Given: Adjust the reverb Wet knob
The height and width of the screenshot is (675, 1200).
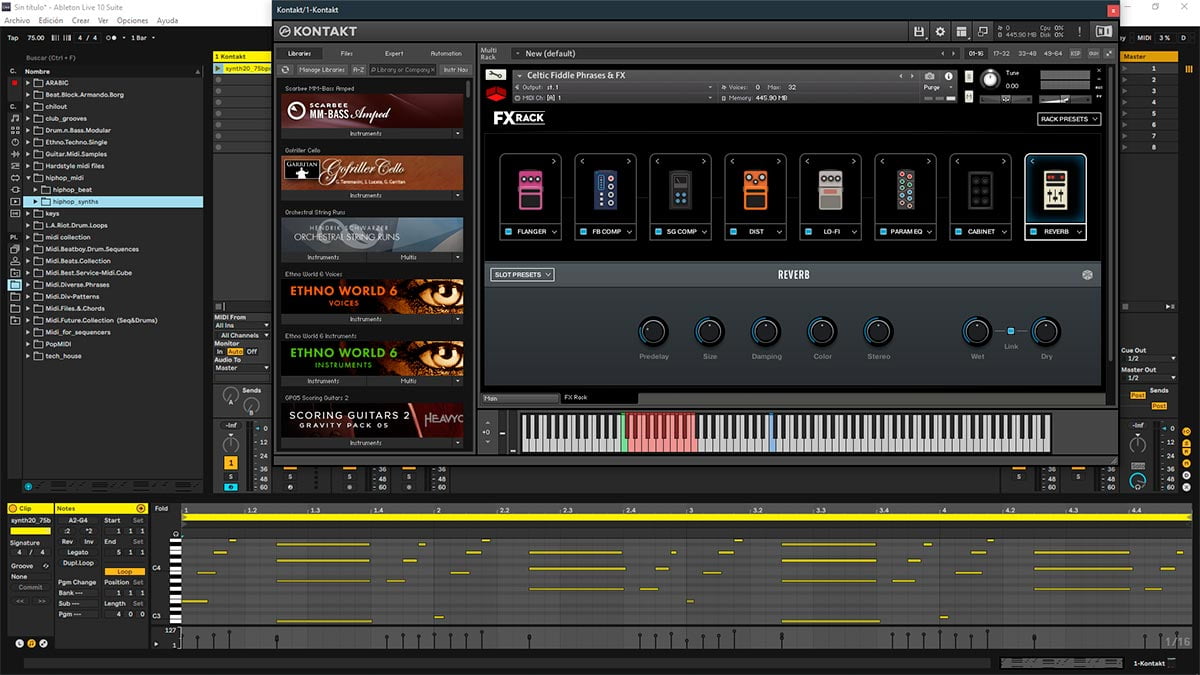Looking at the screenshot, I should [977, 330].
